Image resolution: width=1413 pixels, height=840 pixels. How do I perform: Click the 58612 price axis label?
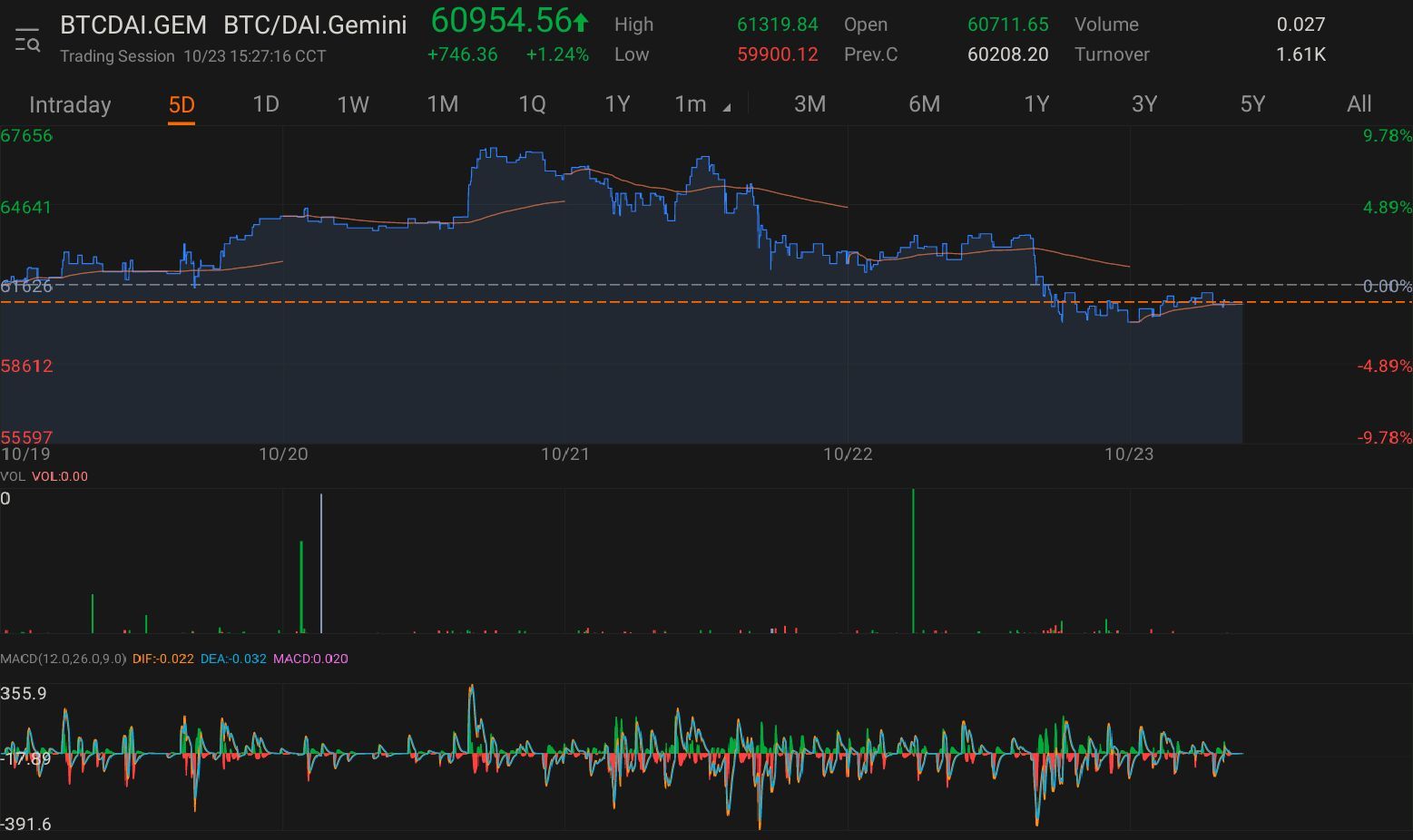26,366
